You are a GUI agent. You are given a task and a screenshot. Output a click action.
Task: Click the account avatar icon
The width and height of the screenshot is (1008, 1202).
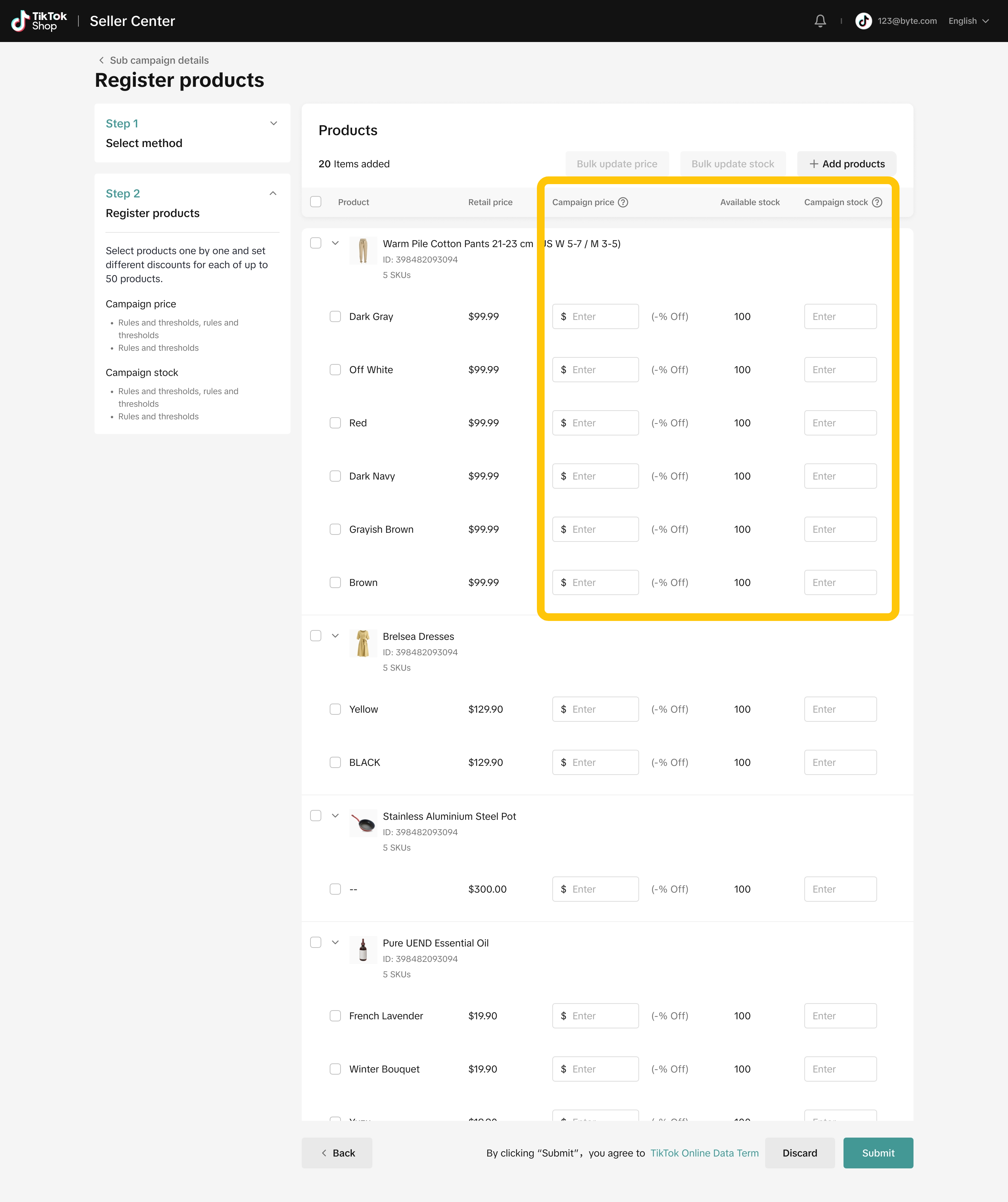click(x=863, y=21)
